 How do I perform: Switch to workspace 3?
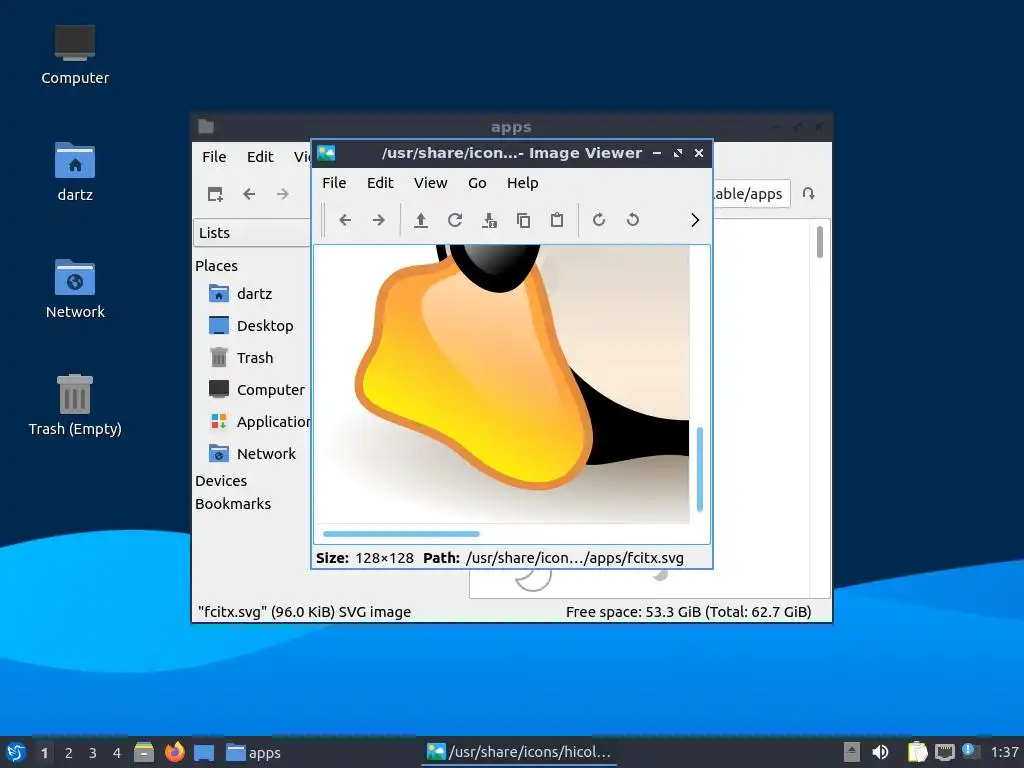coord(93,753)
